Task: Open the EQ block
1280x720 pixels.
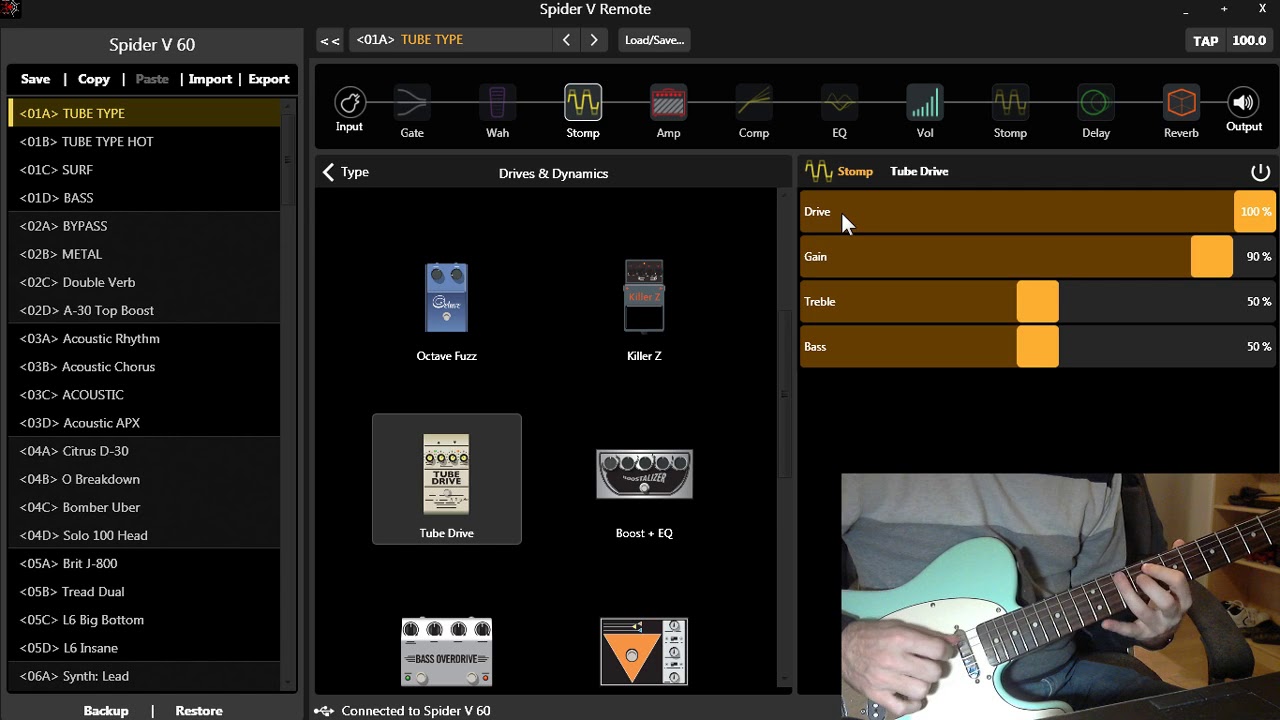Action: (839, 112)
